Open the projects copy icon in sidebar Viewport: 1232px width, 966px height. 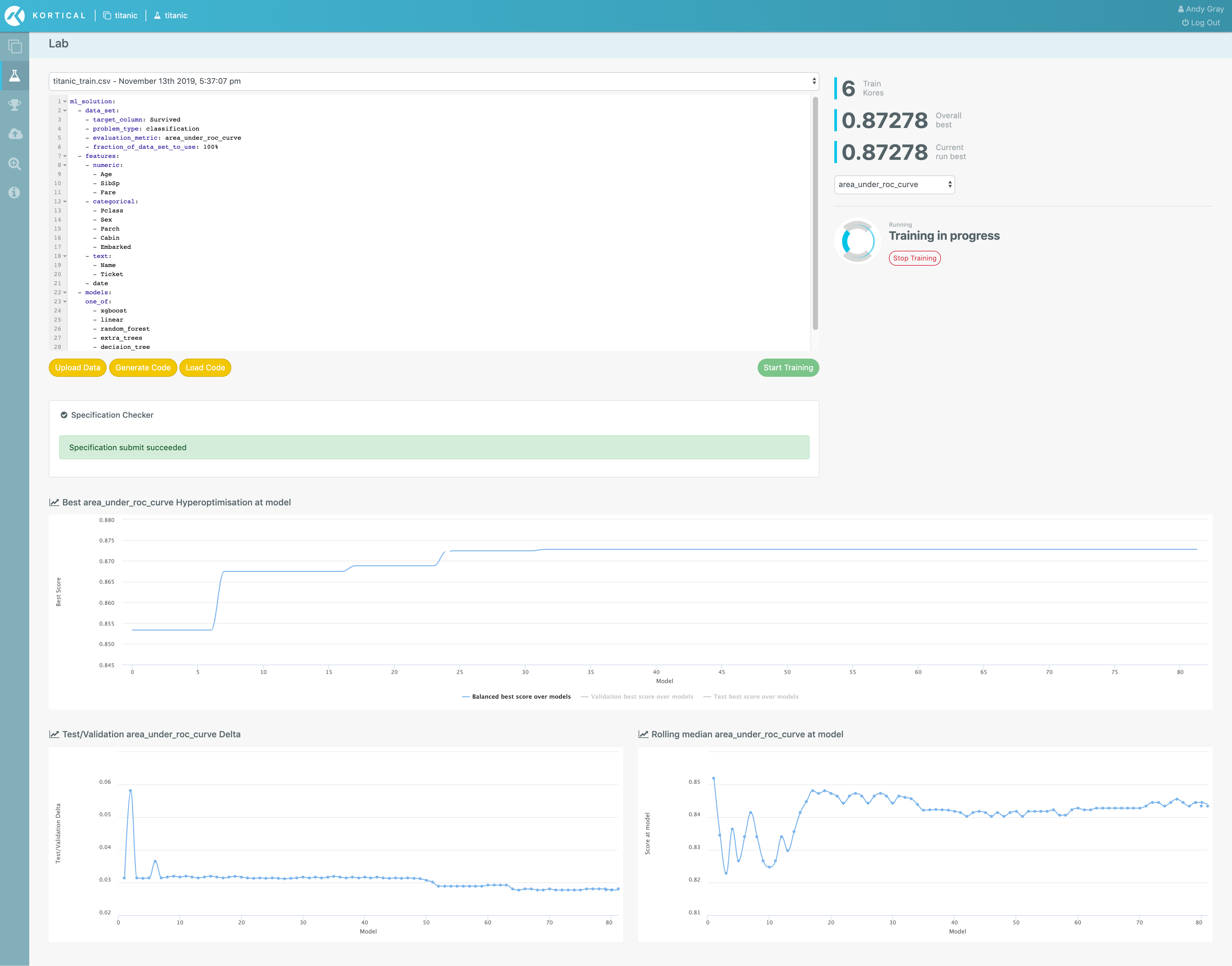15,46
